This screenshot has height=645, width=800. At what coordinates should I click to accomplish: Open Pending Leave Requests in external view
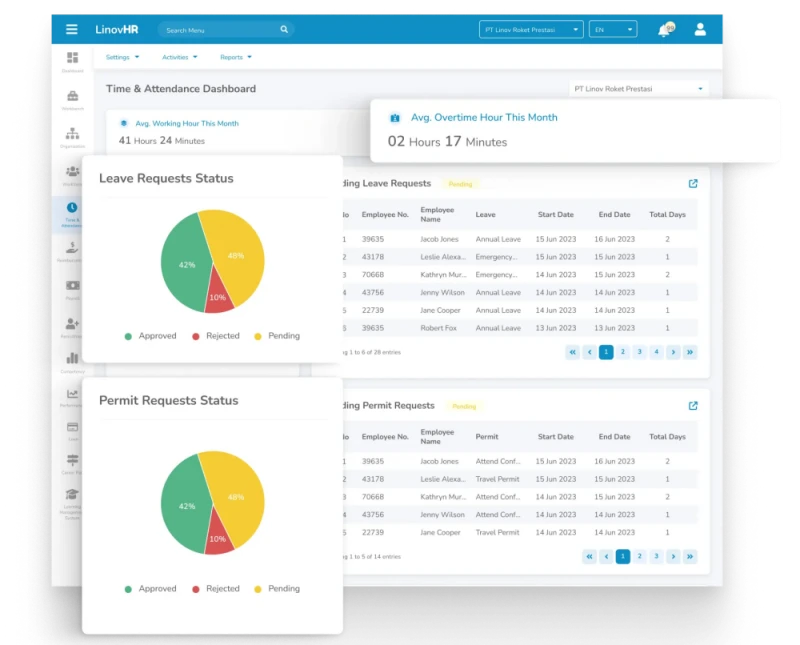693,184
